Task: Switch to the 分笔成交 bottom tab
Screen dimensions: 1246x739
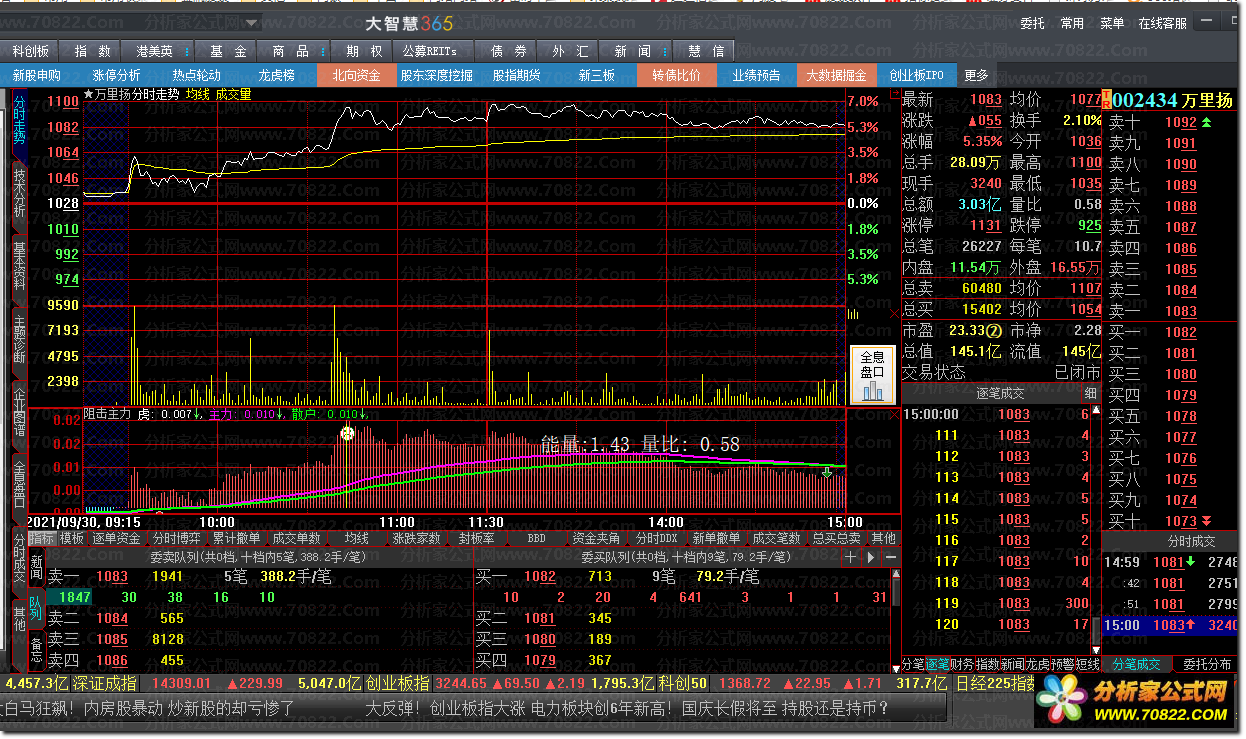Action: coord(1137,664)
